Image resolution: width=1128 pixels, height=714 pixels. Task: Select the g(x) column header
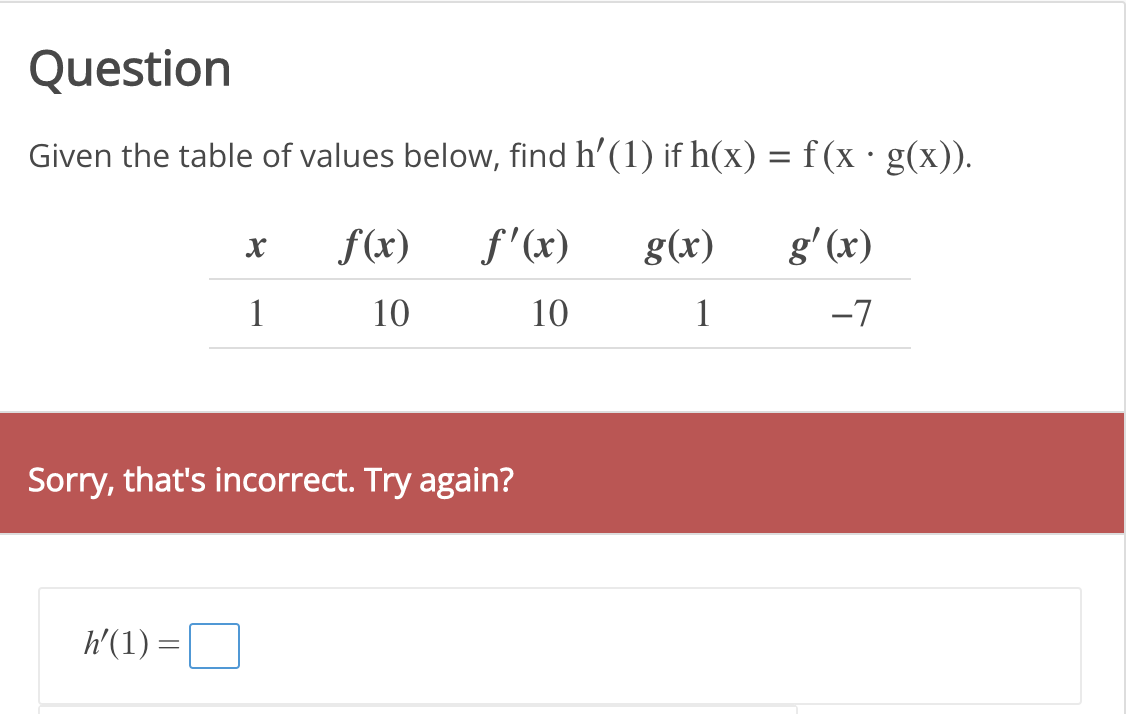pyautogui.click(x=680, y=245)
